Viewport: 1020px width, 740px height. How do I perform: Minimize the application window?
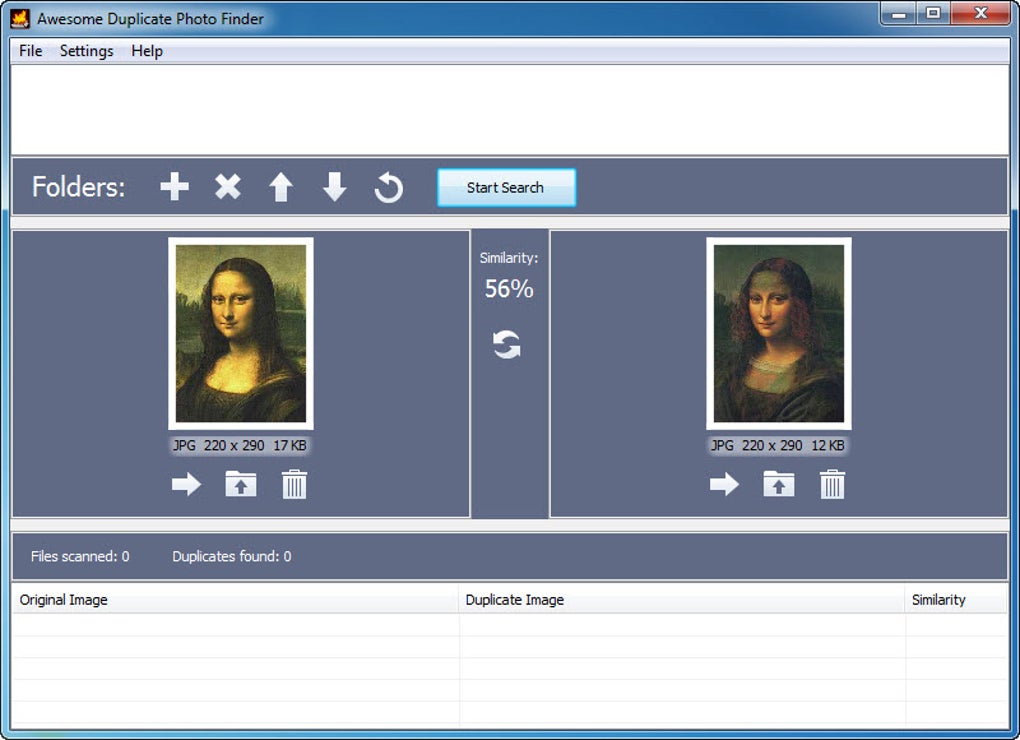899,14
